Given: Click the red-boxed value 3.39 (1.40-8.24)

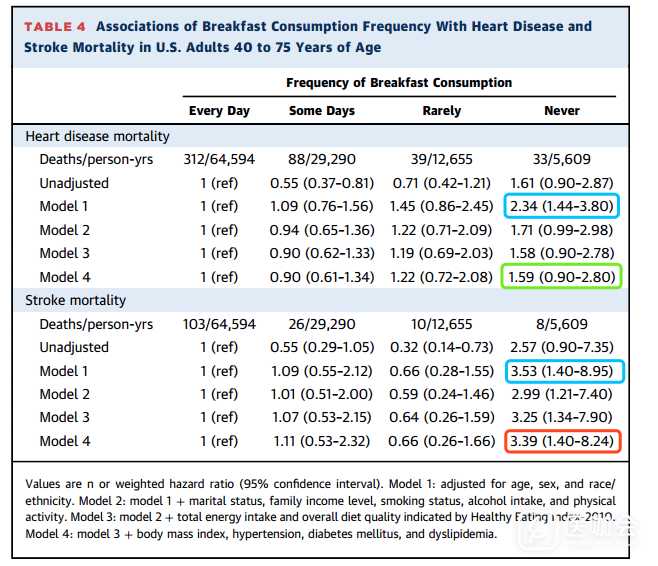Looking at the screenshot, I should pyautogui.click(x=562, y=440).
